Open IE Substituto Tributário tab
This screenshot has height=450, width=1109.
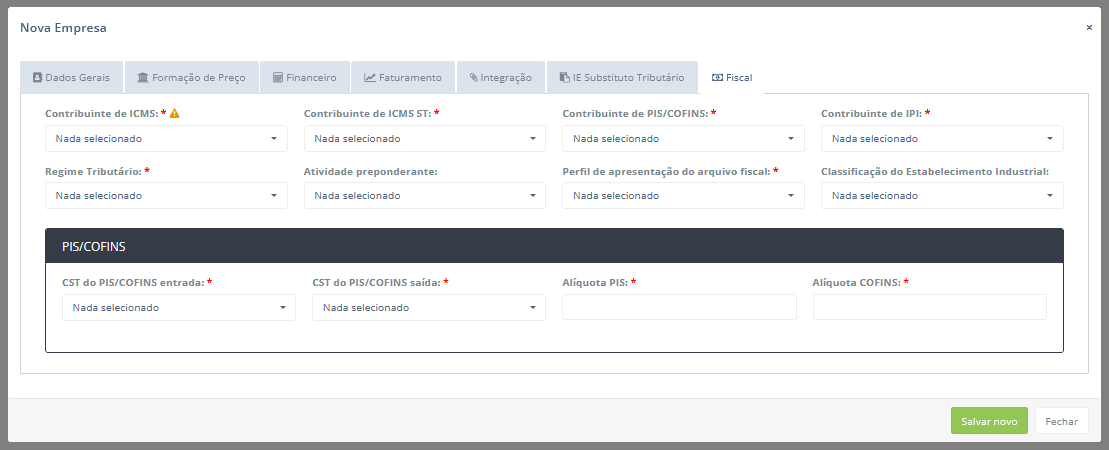pos(621,77)
